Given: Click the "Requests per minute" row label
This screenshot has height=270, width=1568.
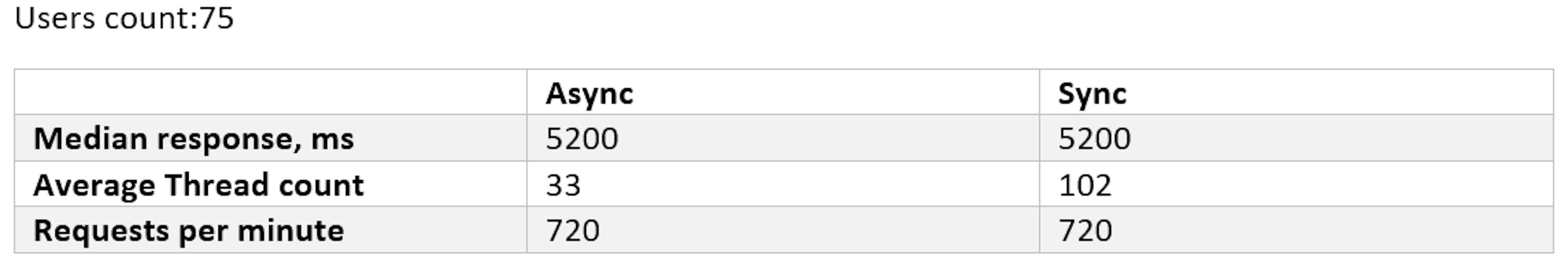Looking at the screenshot, I should pos(189,231).
